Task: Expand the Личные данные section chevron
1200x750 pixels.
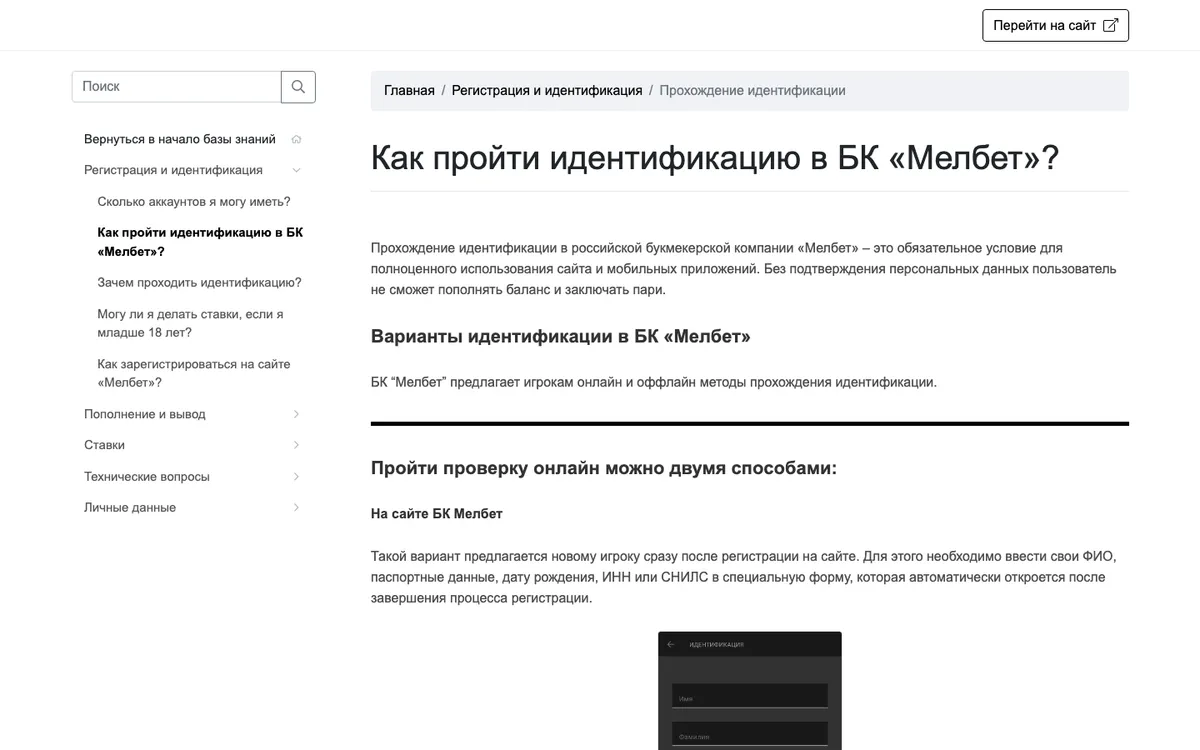Action: tap(296, 508)
